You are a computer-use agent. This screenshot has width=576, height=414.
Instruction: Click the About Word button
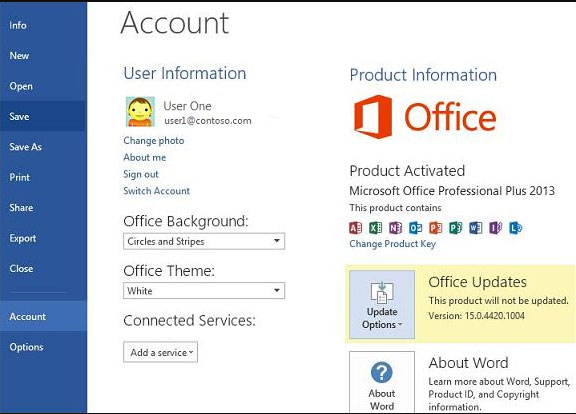tap(382, 382)
